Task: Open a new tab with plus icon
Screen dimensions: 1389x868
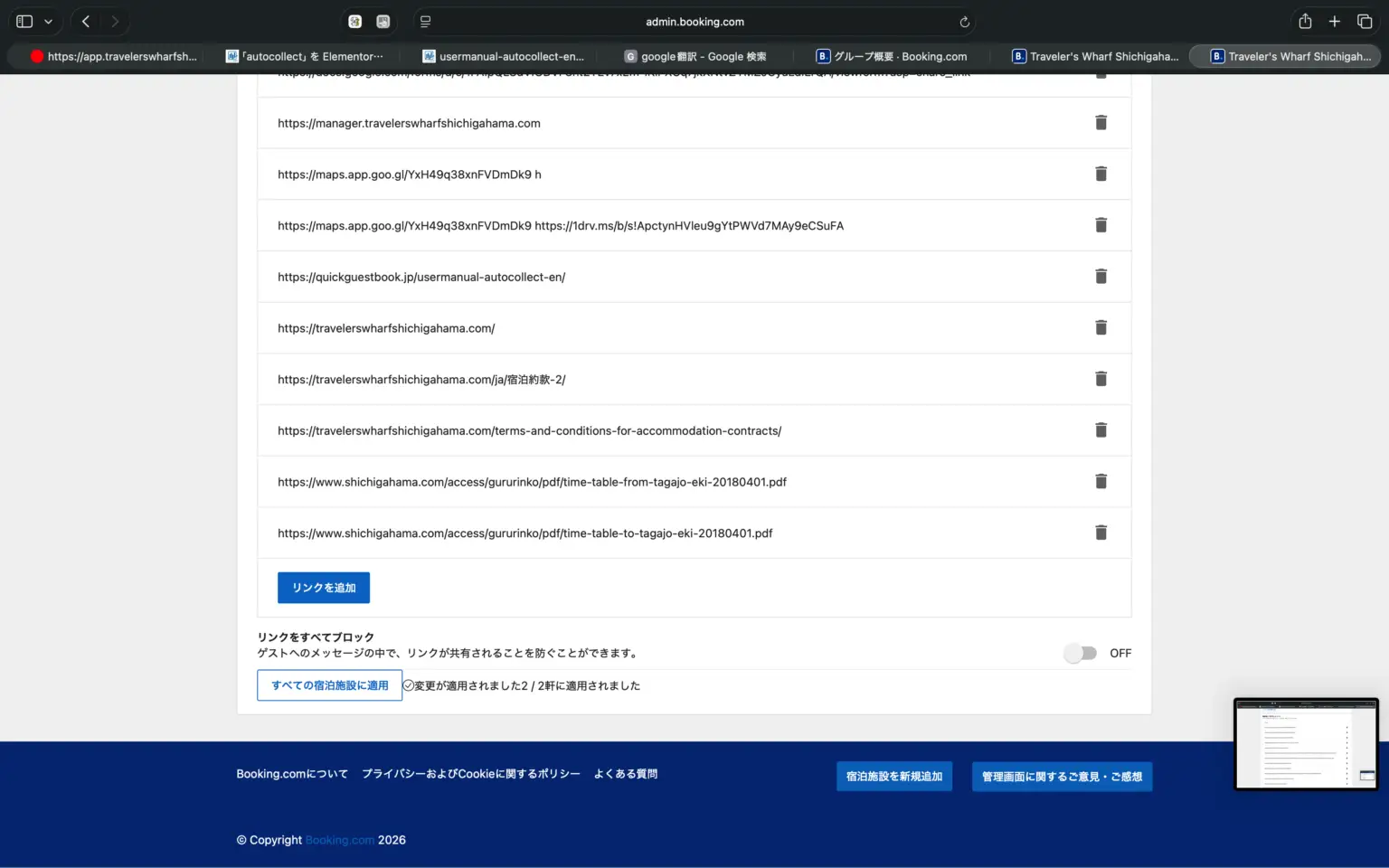Action: click(x=1334, y=22)
